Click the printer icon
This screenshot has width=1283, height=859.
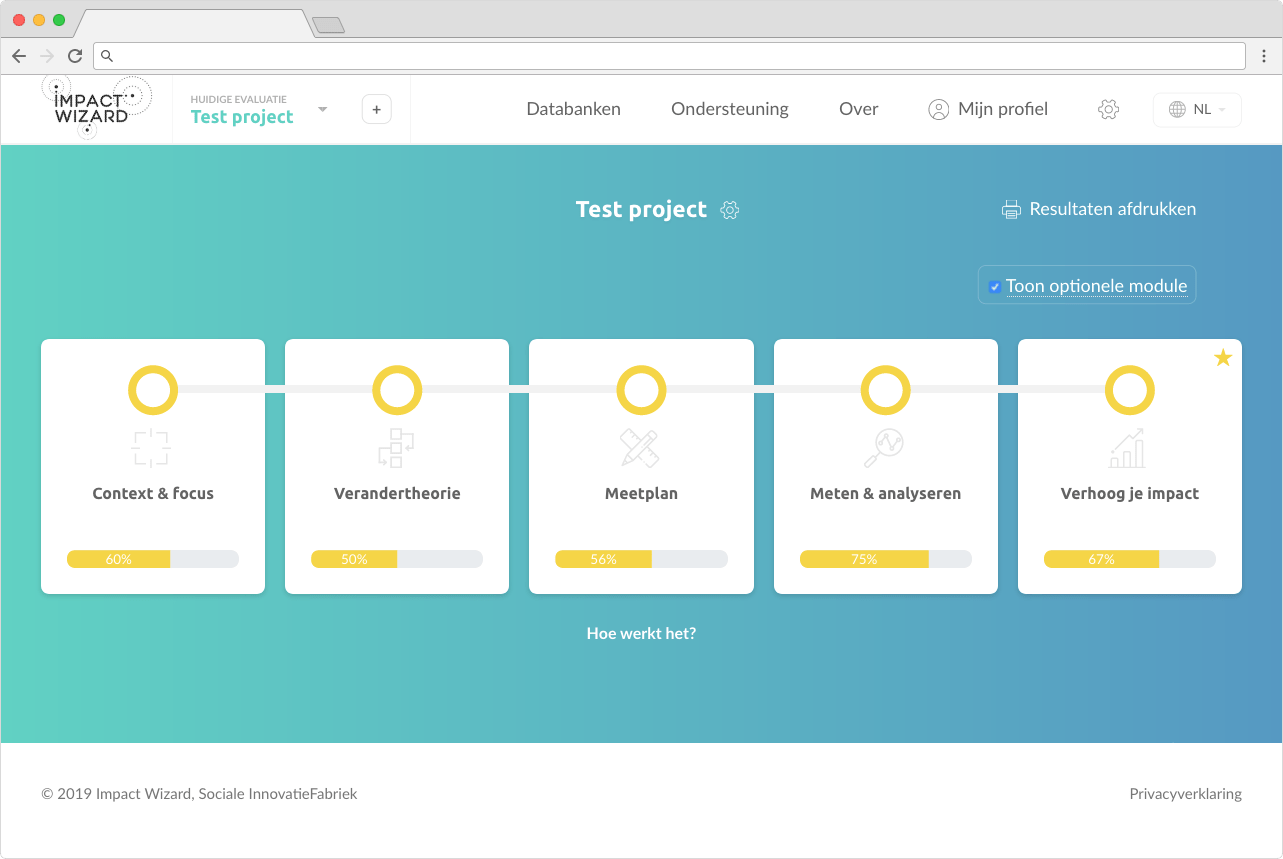(1011, 210)
